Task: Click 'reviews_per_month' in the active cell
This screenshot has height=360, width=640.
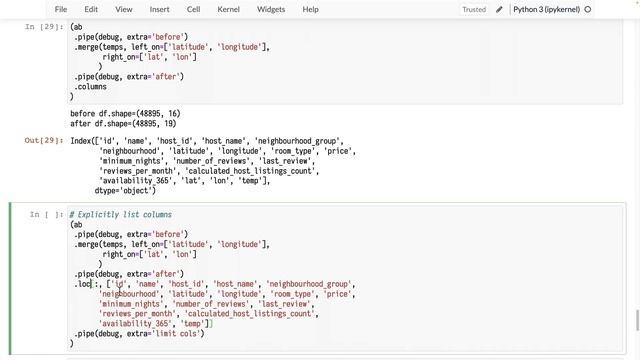Action: (x=138, y=314)
